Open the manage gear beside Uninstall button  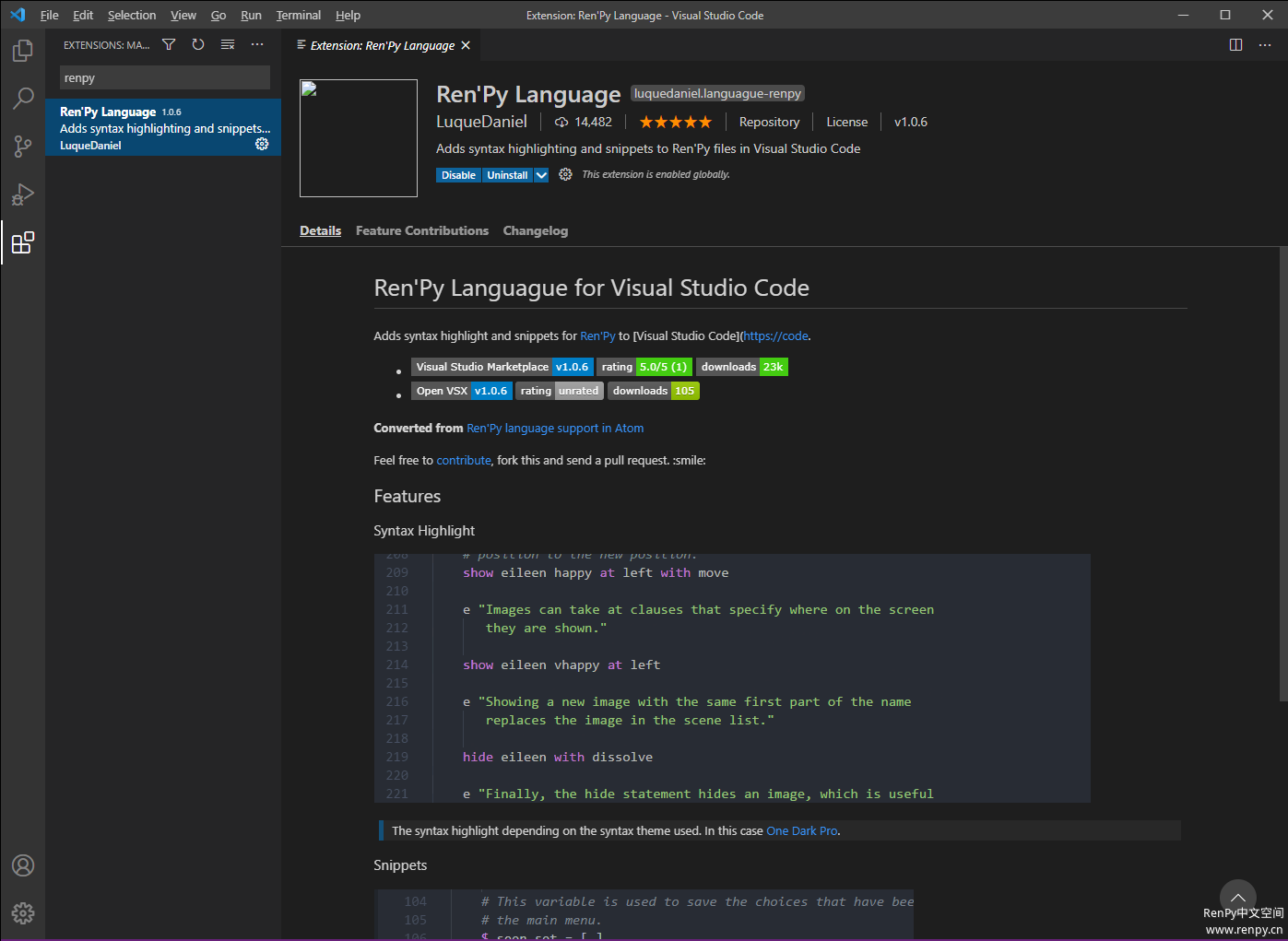(565, 174)
